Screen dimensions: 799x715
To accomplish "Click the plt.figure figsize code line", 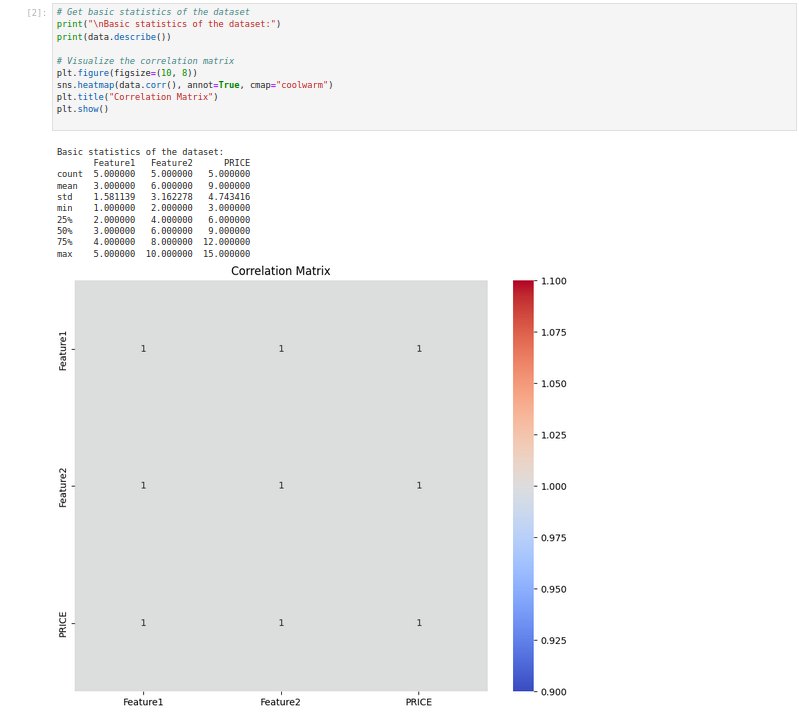I will tap(126, 73).
